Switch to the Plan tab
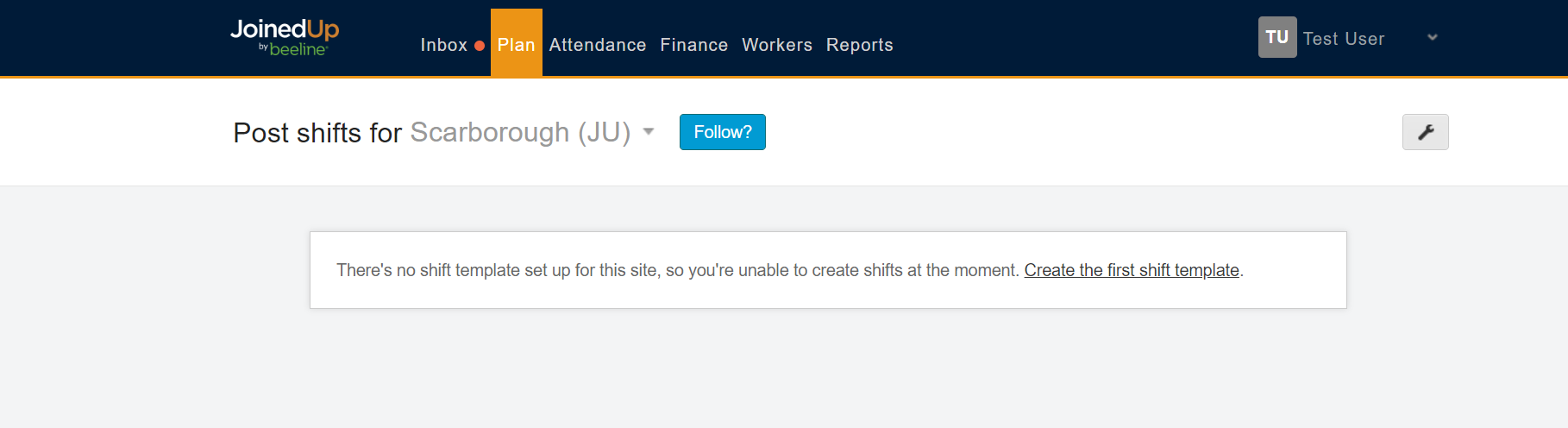This screenshot has width=1568, height=428. 516,45
